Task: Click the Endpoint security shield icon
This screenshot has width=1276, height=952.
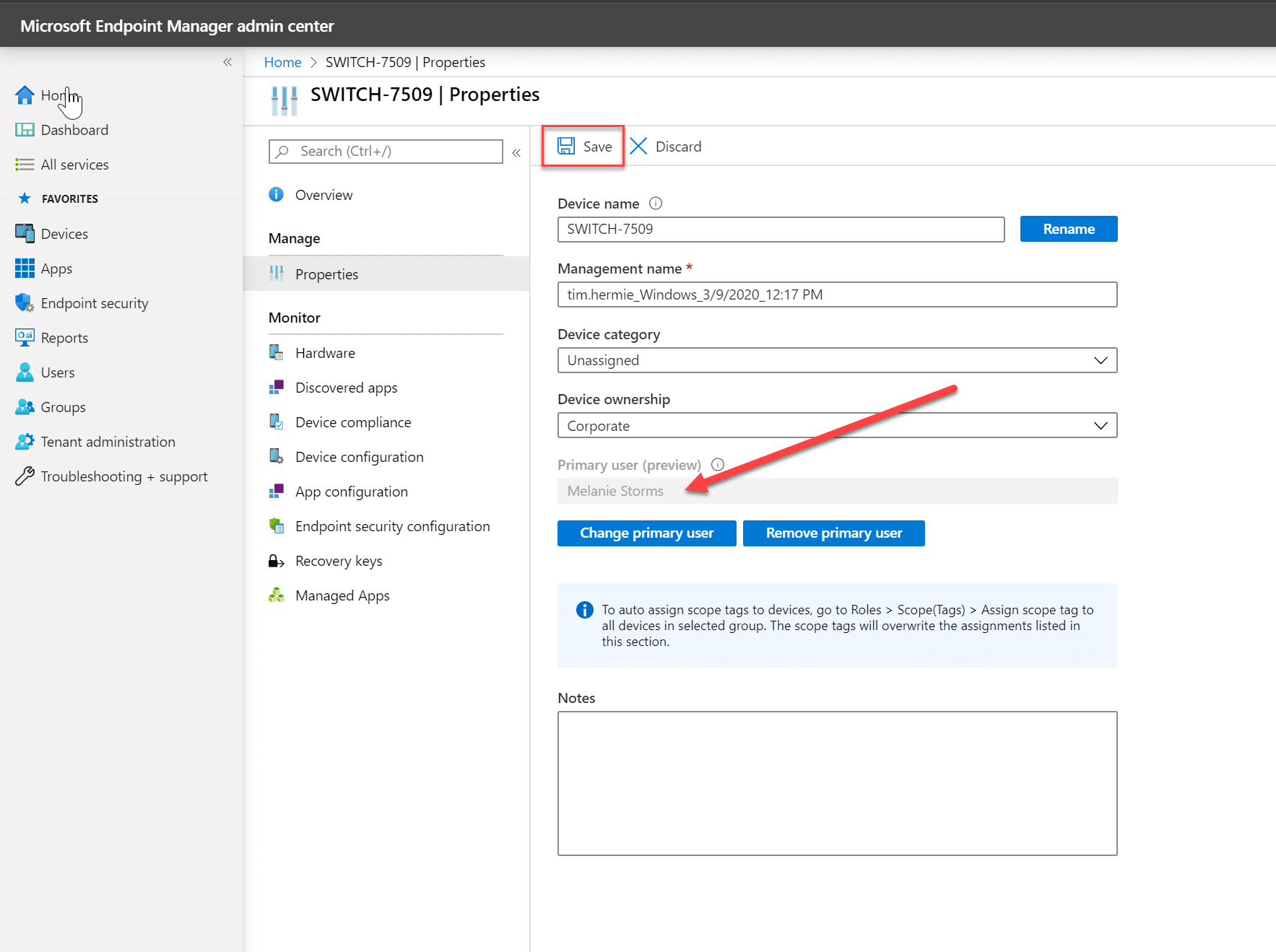Action: tap(25, 303)
